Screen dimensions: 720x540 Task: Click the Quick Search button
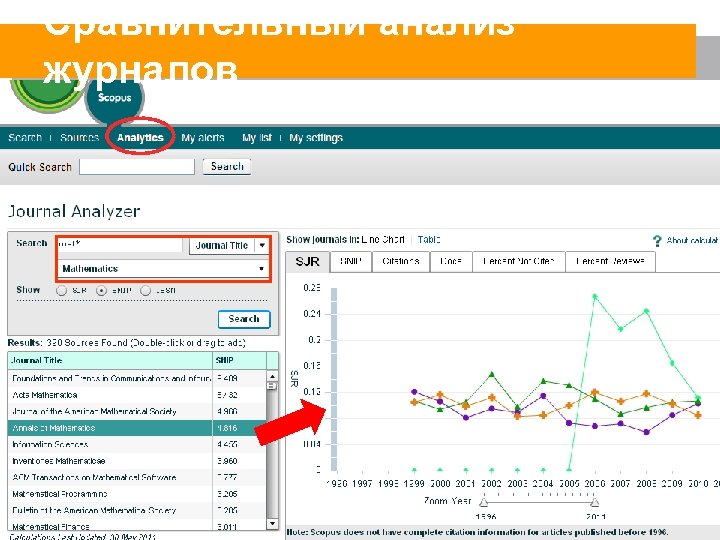point(227,166)
